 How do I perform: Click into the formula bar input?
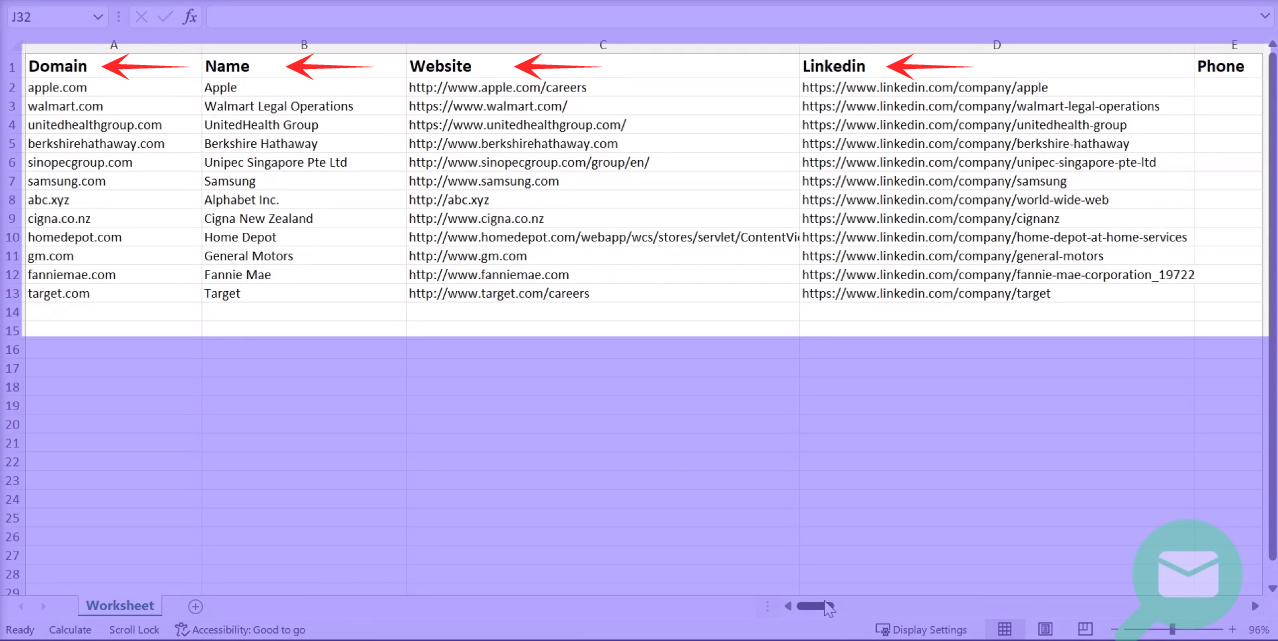[x=730, y=17]
